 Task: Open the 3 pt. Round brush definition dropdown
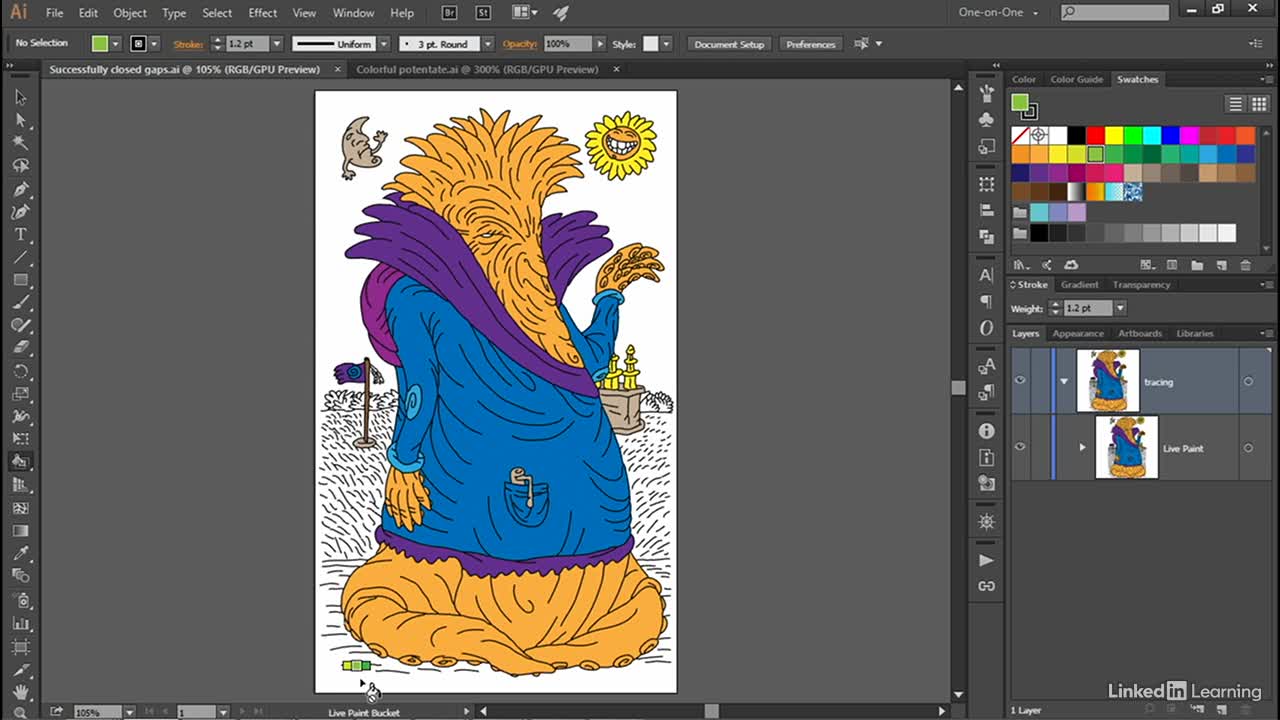tap(488, 44)
